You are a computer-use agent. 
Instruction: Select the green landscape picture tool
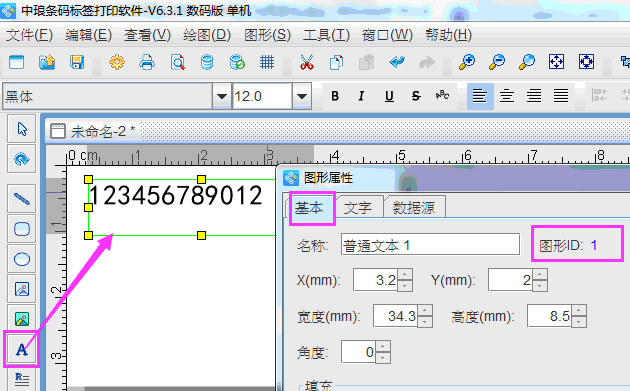pyautogui.click(x=22, y=319)
